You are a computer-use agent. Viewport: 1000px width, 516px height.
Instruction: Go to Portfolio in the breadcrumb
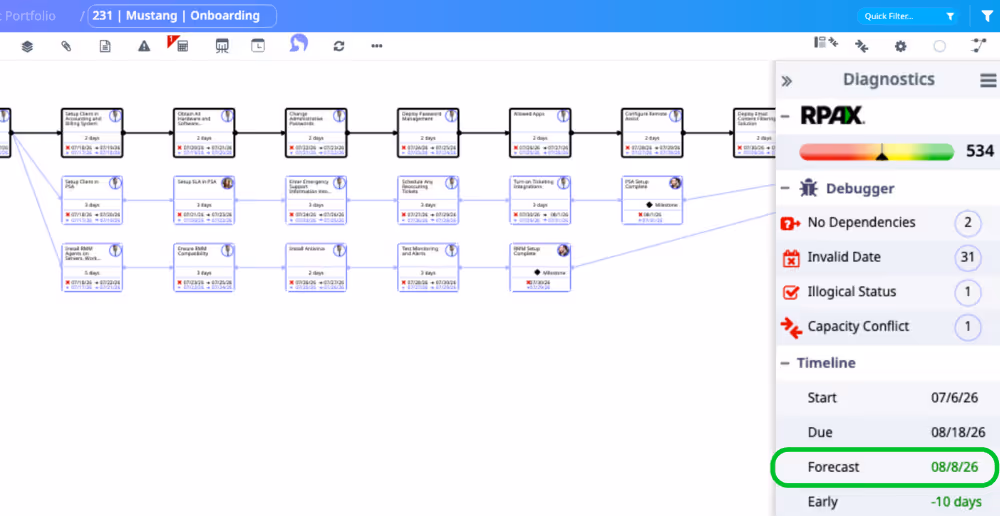(x=30, y=16)
